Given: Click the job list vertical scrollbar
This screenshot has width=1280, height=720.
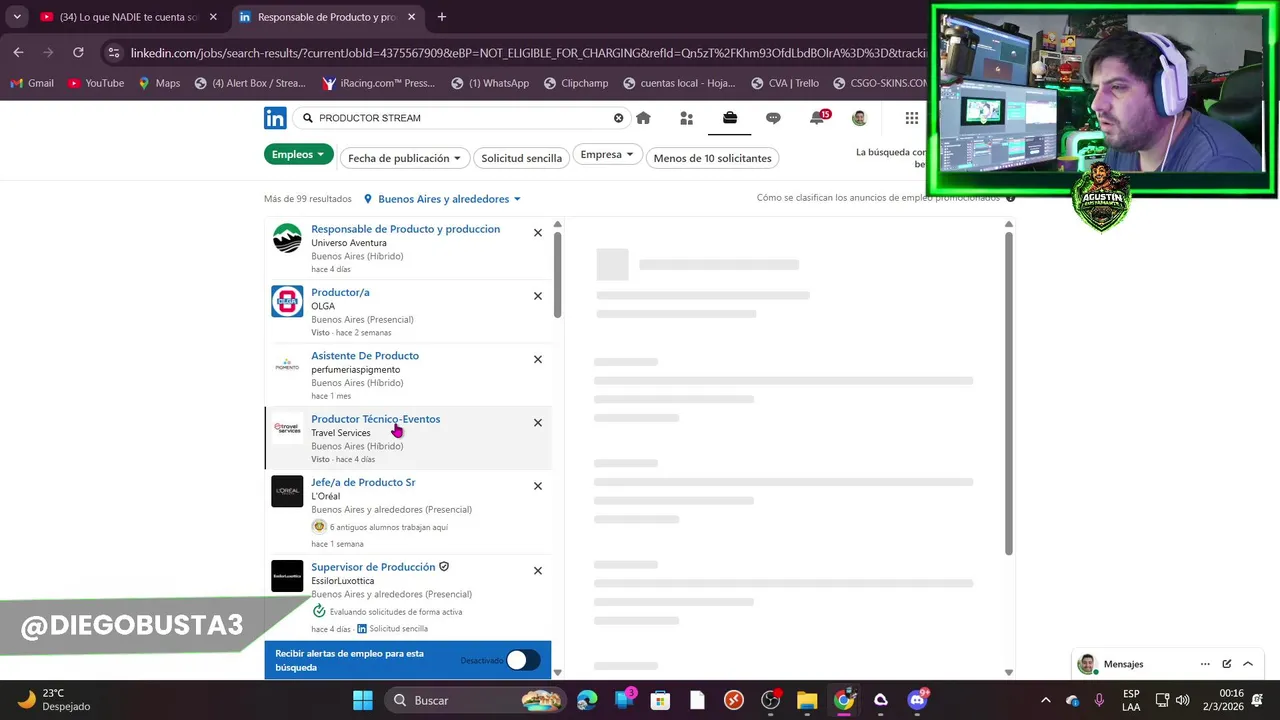Looking at the screenshot, I should pyautogui.click(x=558, y=275).
